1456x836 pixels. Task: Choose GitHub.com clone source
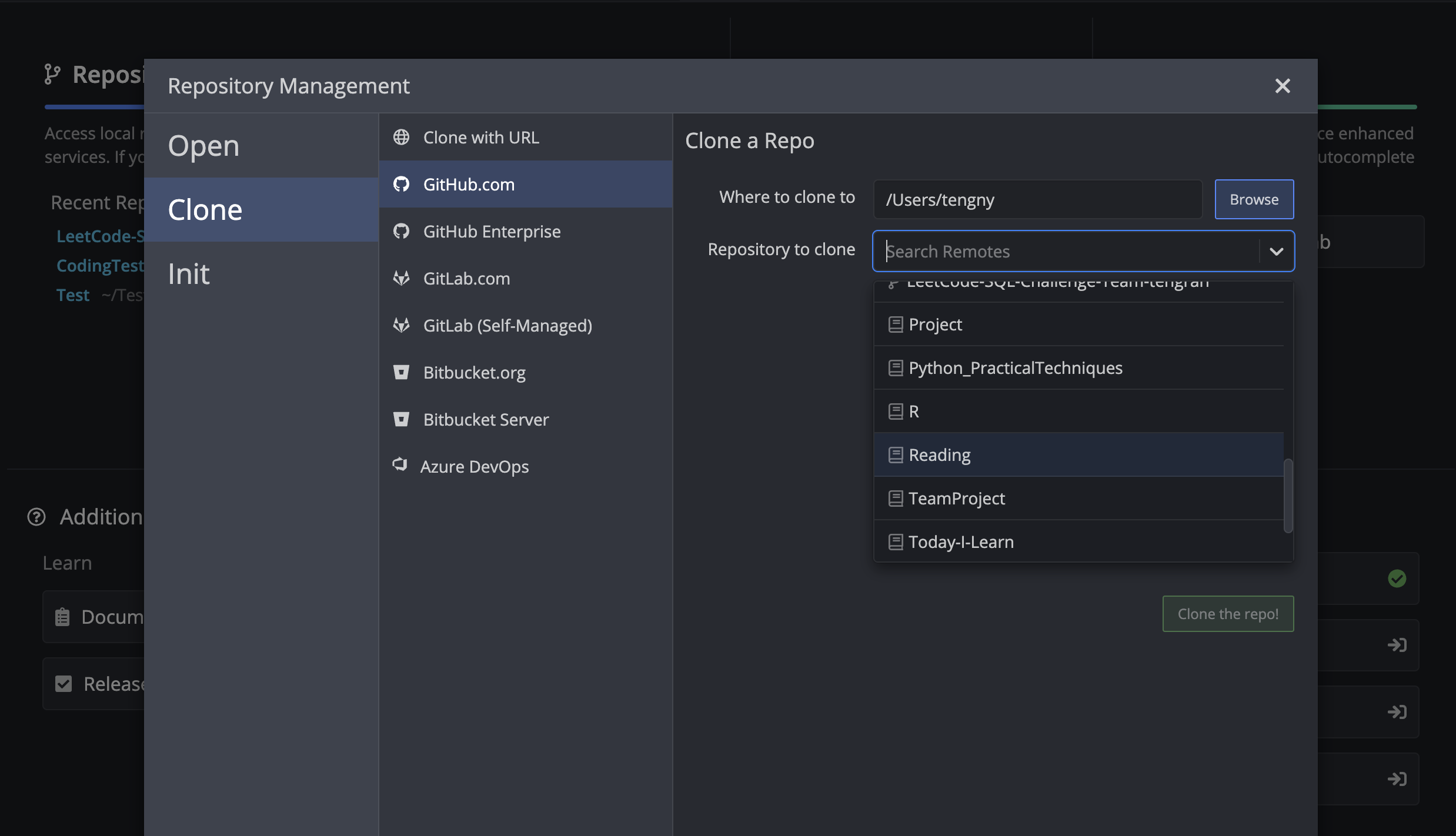pyautogui.click(x=526, y=184)
